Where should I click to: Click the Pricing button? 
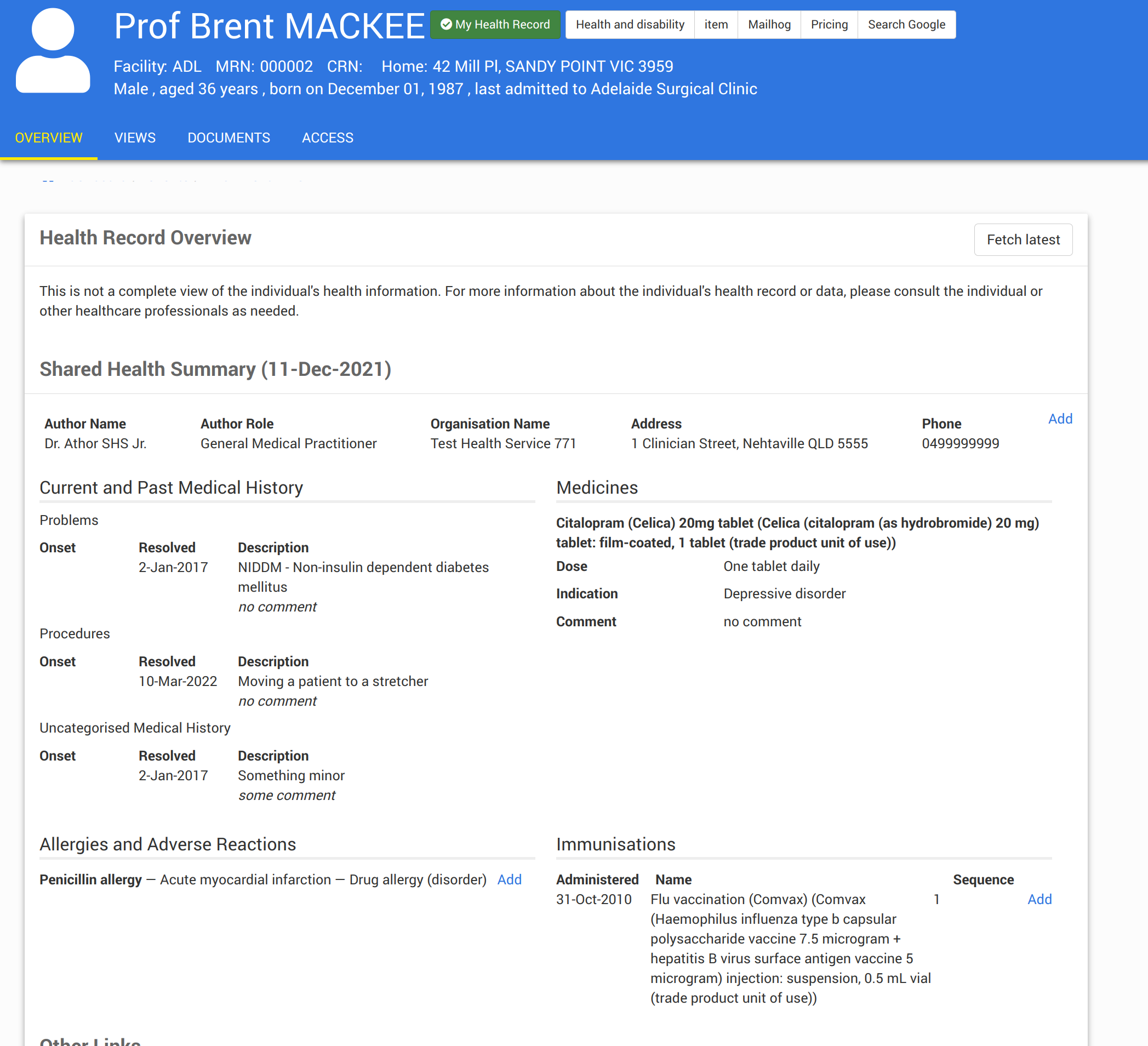coord(829,25)
